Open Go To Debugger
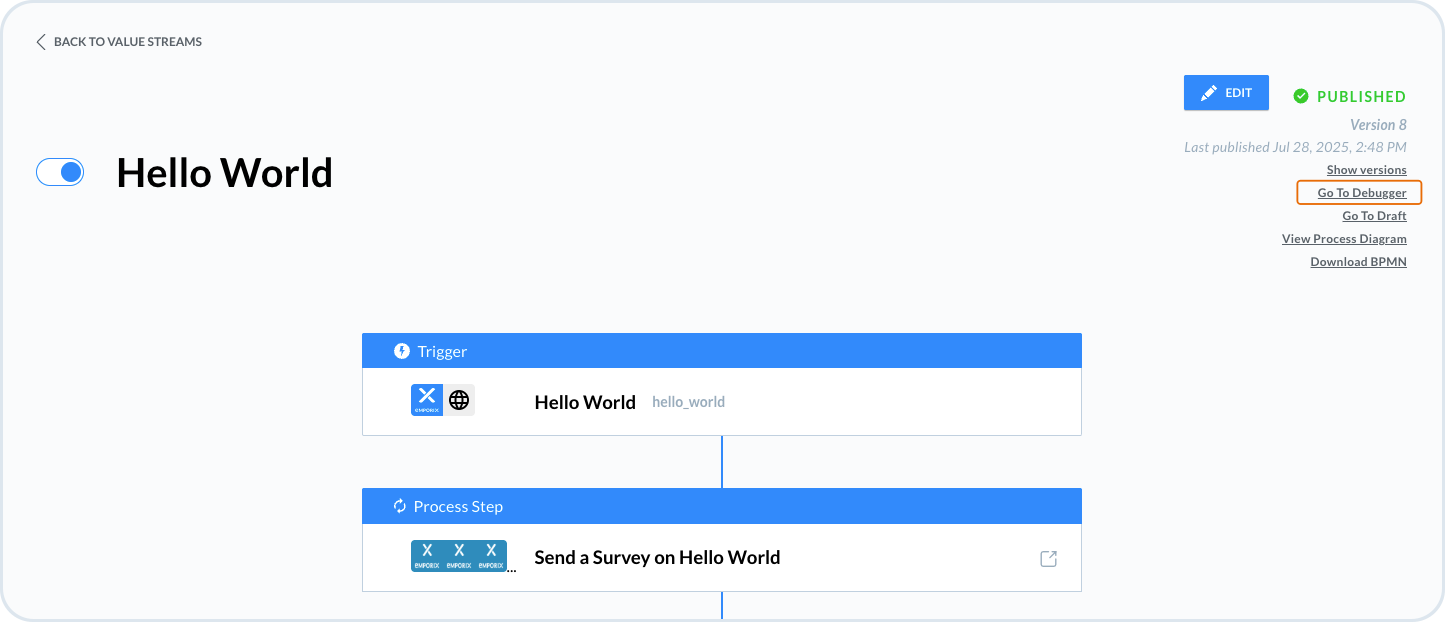This screenshot has height=622, width=1445. (x=1361, y=193)
